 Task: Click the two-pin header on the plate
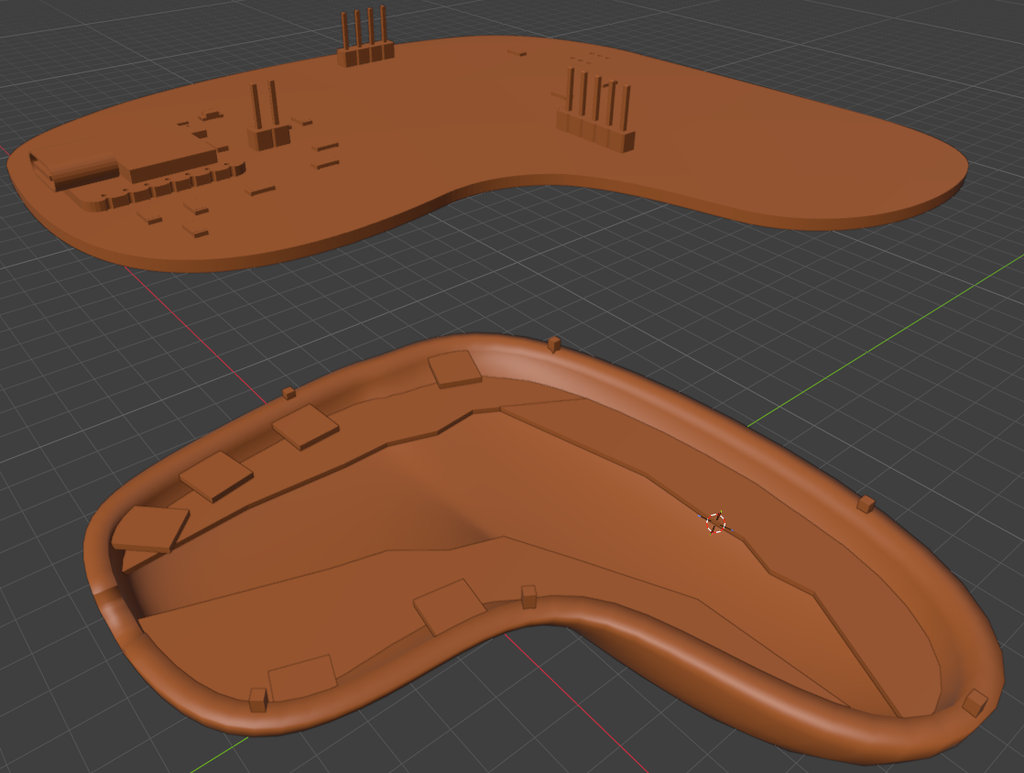(268, 116)
